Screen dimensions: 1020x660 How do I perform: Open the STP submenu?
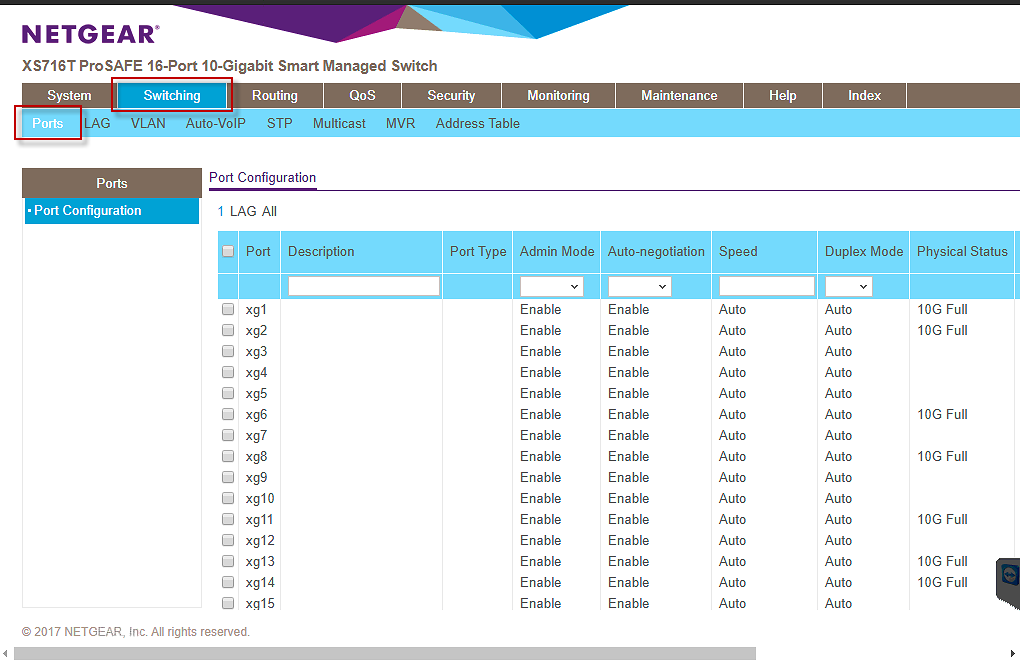[x=280, y=124]
